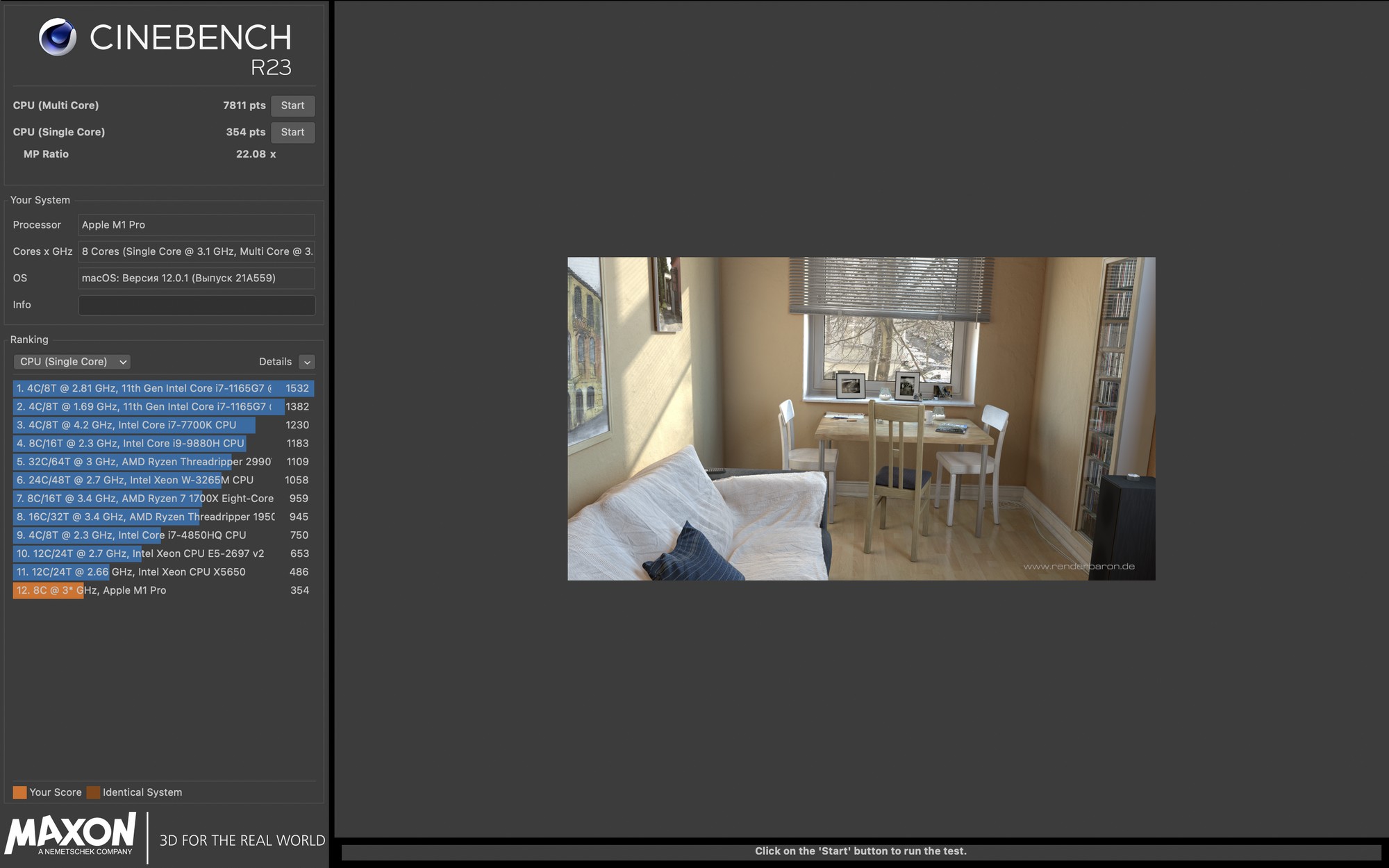The height and width of the screenshot is (868, 1389).
Task: Select the Ryzen Threadripper 2990 ranking row
Action: [x=163, y=462]
